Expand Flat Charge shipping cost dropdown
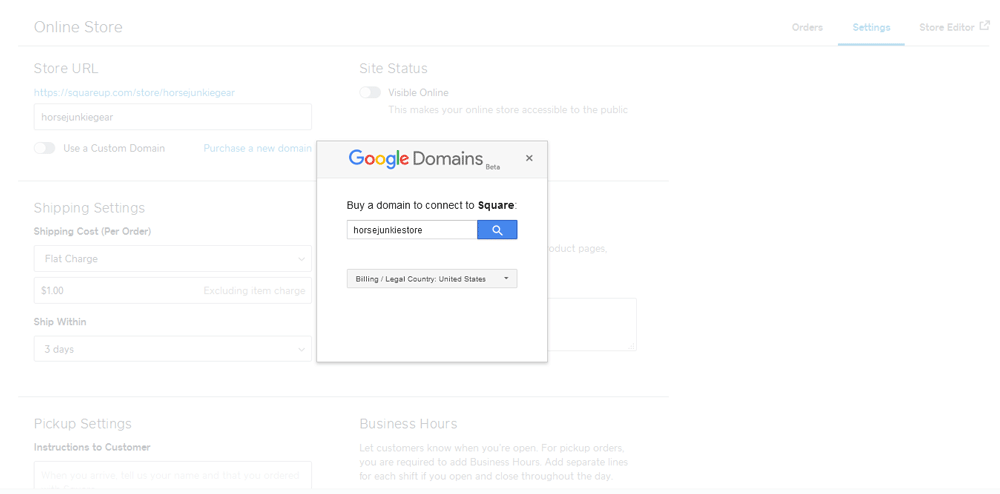The width and height of the screenshot is (1000, 494). 173,259
